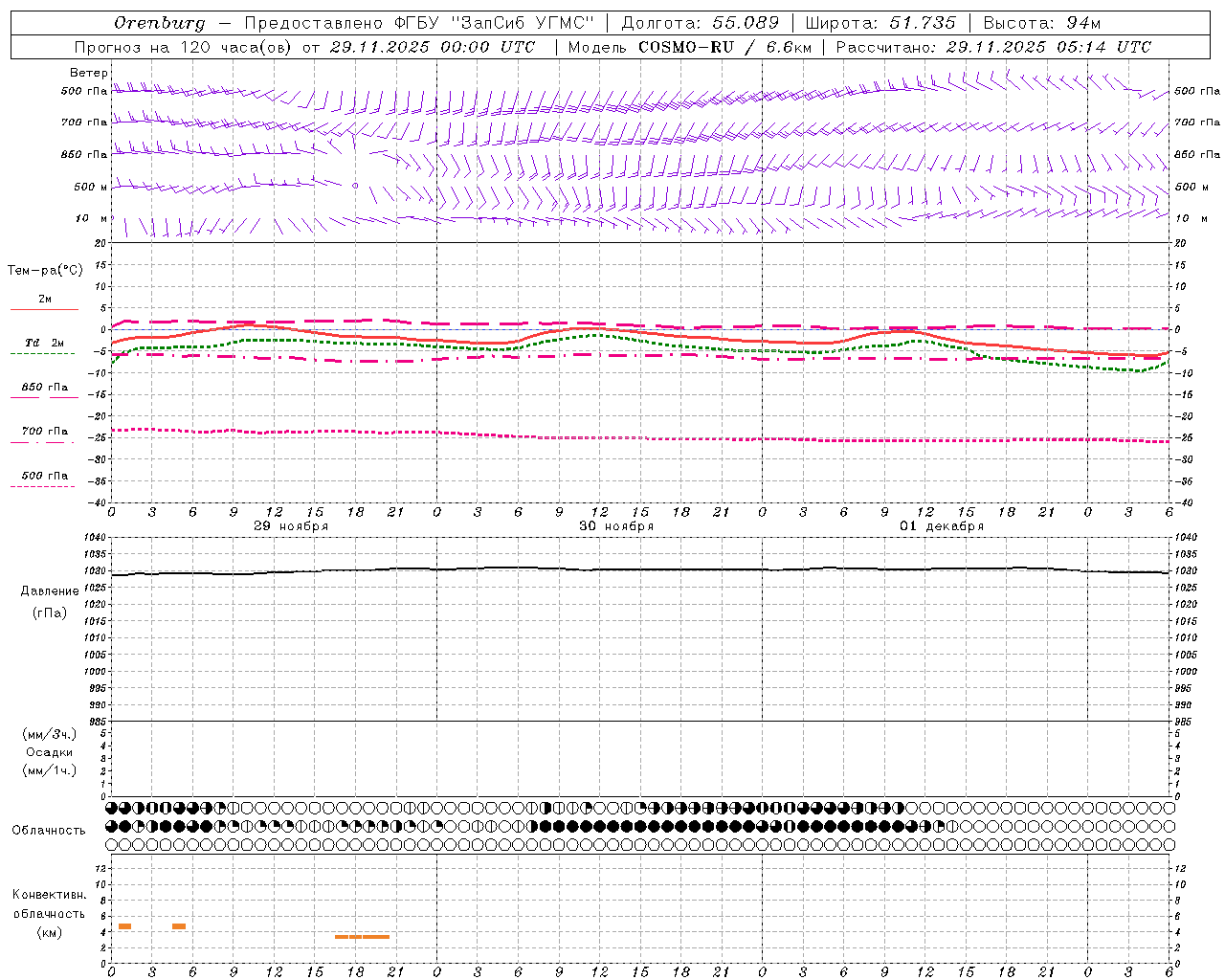Screen dimensions: 1225x980
Task: Click orange convective bar near hour 5
Action: (x=179, y=926)
